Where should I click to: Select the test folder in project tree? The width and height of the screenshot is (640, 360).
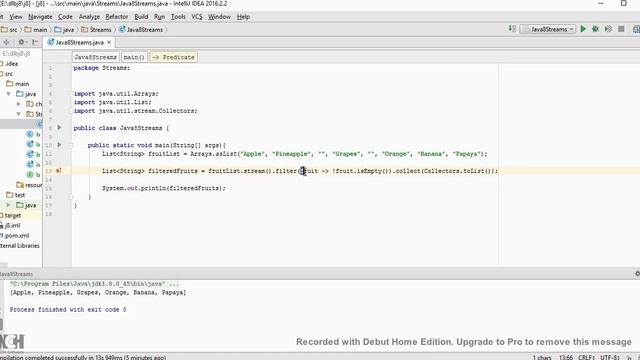(x=16, y=195)
